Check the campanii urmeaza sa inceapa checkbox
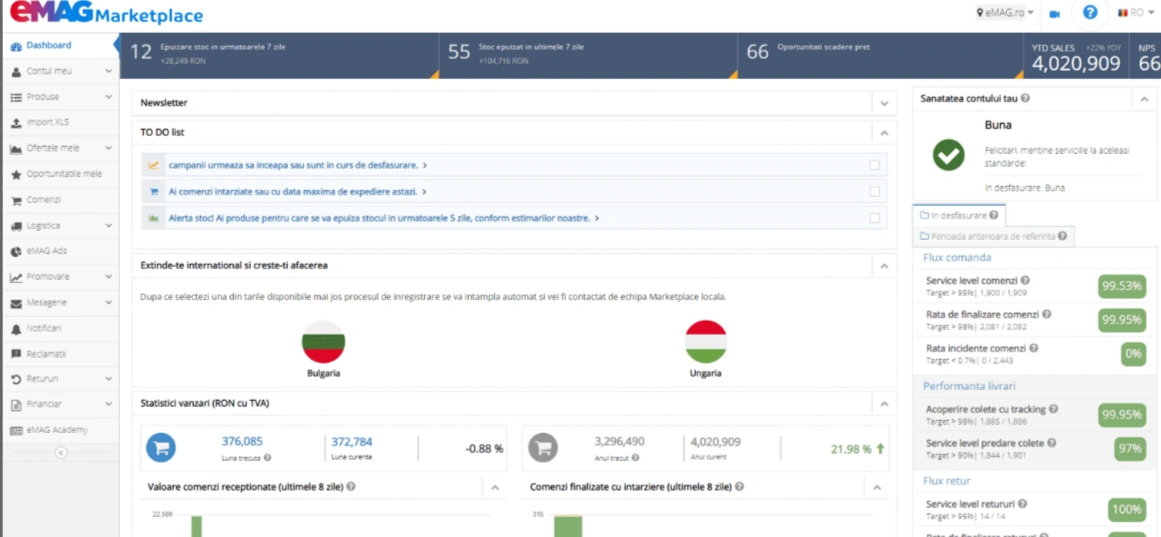Image resolution: width=1161 pixels, height=537 pixels. 875,165
